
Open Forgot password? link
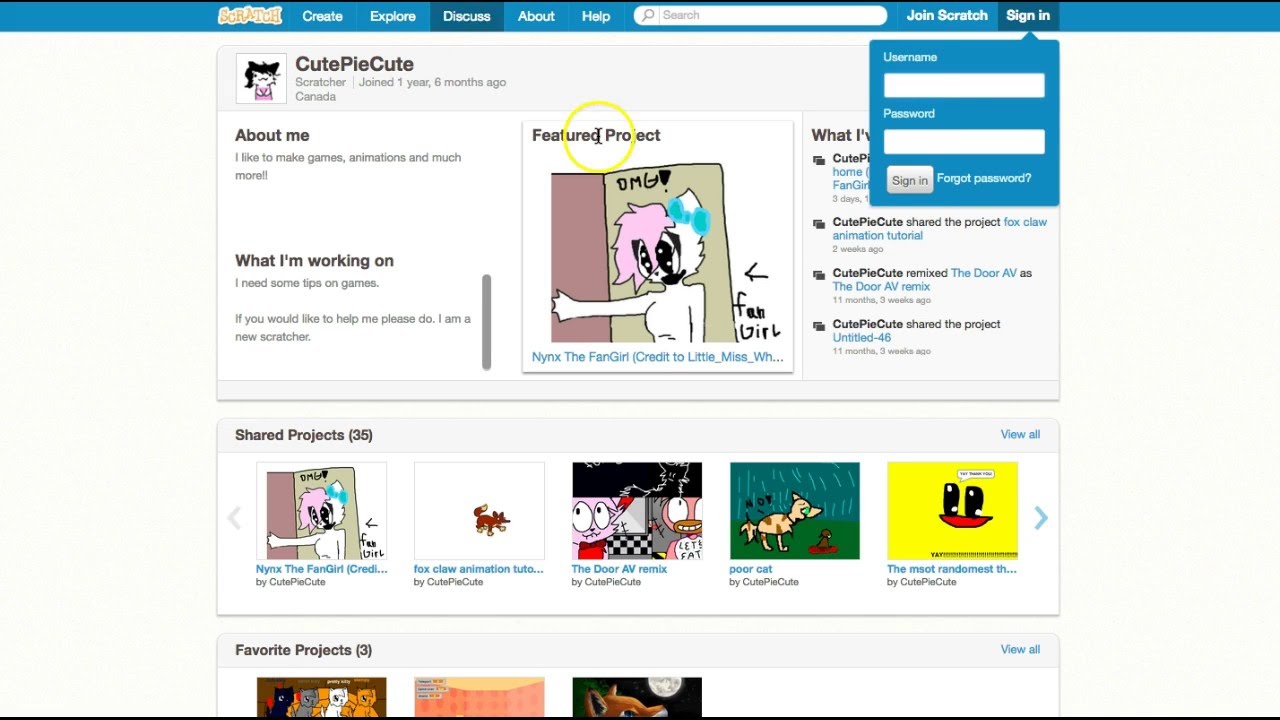(x=984, y=178)
